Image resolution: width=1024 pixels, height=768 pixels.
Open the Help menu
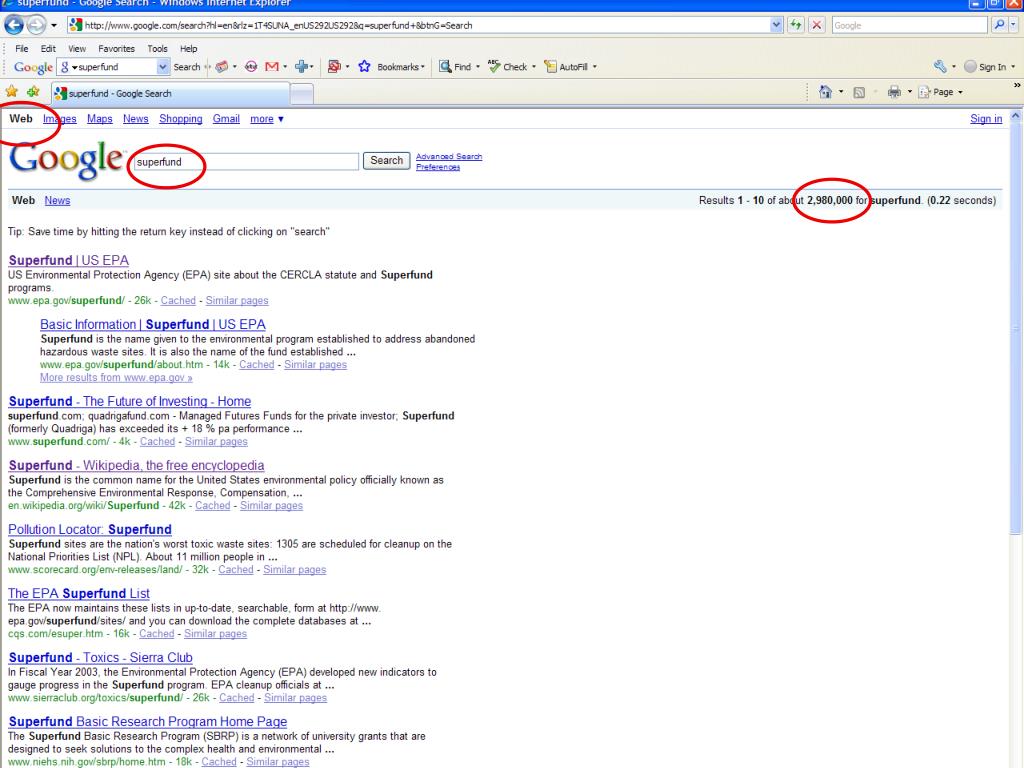tap(189, 48)
